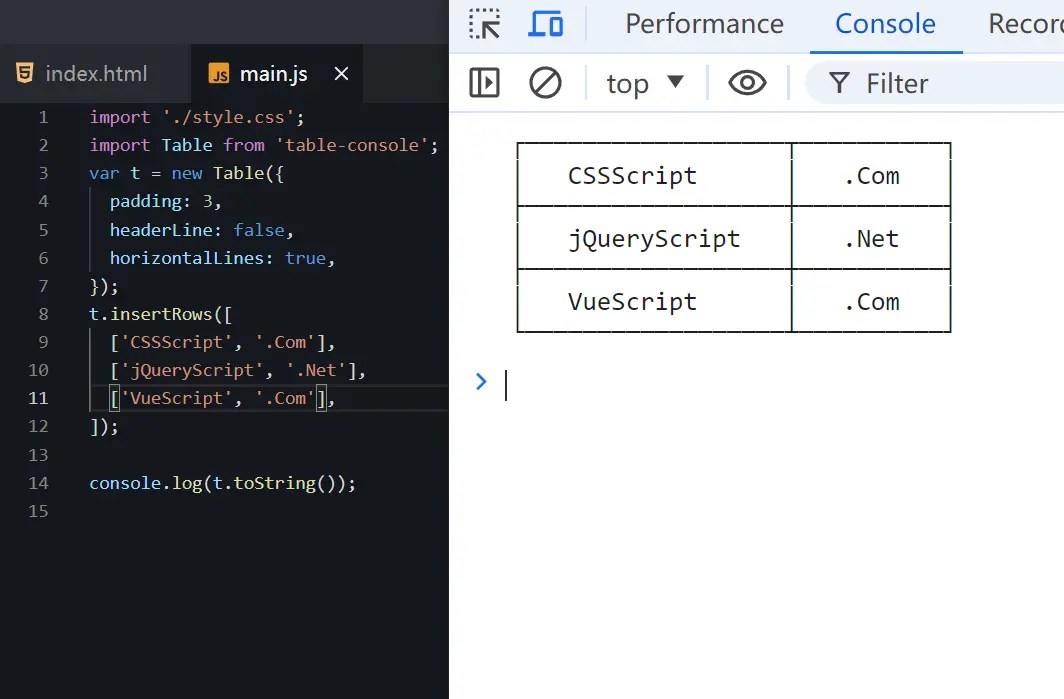1064x699 pixels.
Task: Click '.Com' cell beside CSSScript
Action: (871, 176)
